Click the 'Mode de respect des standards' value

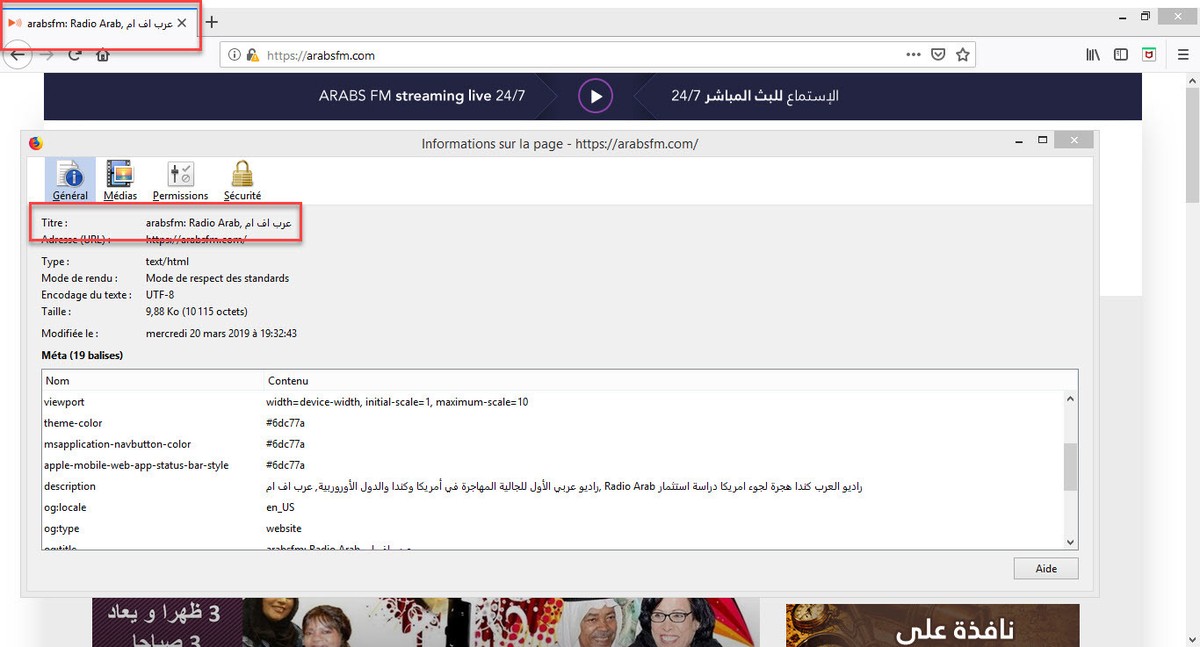[217, 278]
